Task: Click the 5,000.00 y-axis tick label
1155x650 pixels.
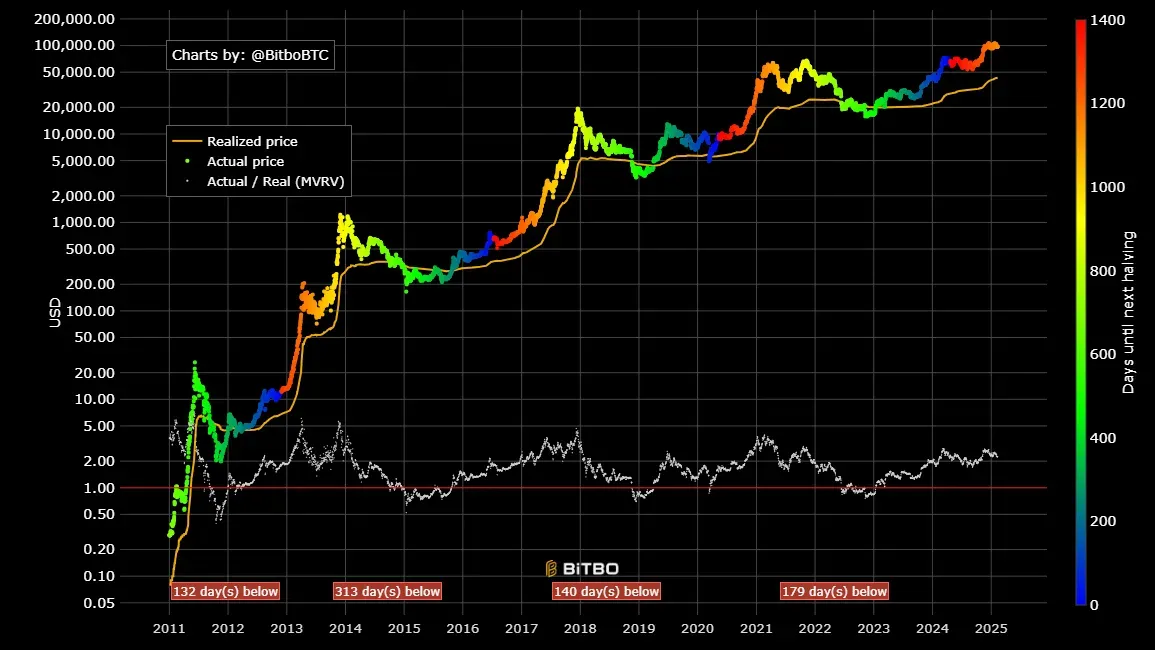Action: click(x=83, y=161)
